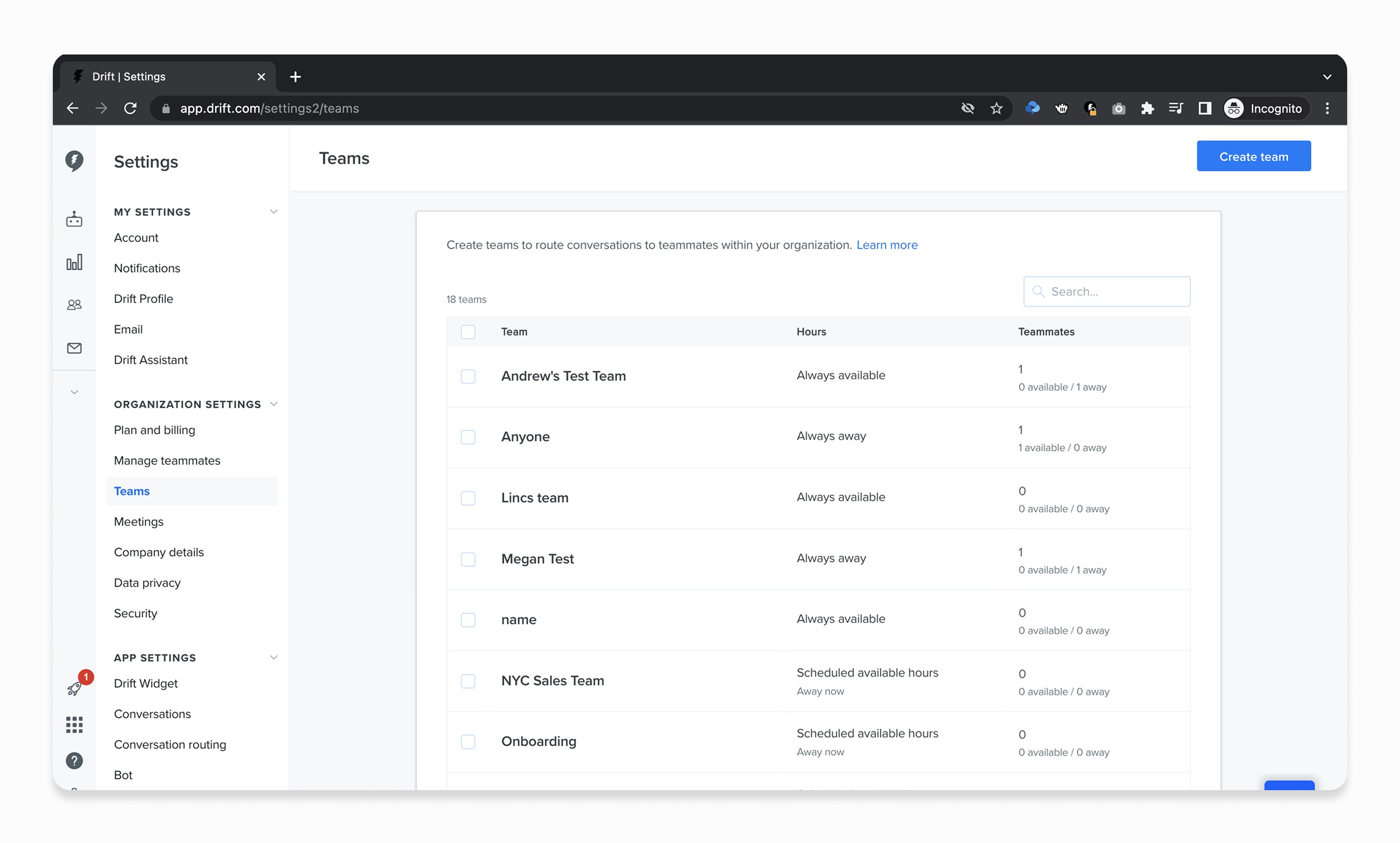Screen dimensions: 1400x843
Task: Open the app grid icon
Action: [x=74, y=724]
